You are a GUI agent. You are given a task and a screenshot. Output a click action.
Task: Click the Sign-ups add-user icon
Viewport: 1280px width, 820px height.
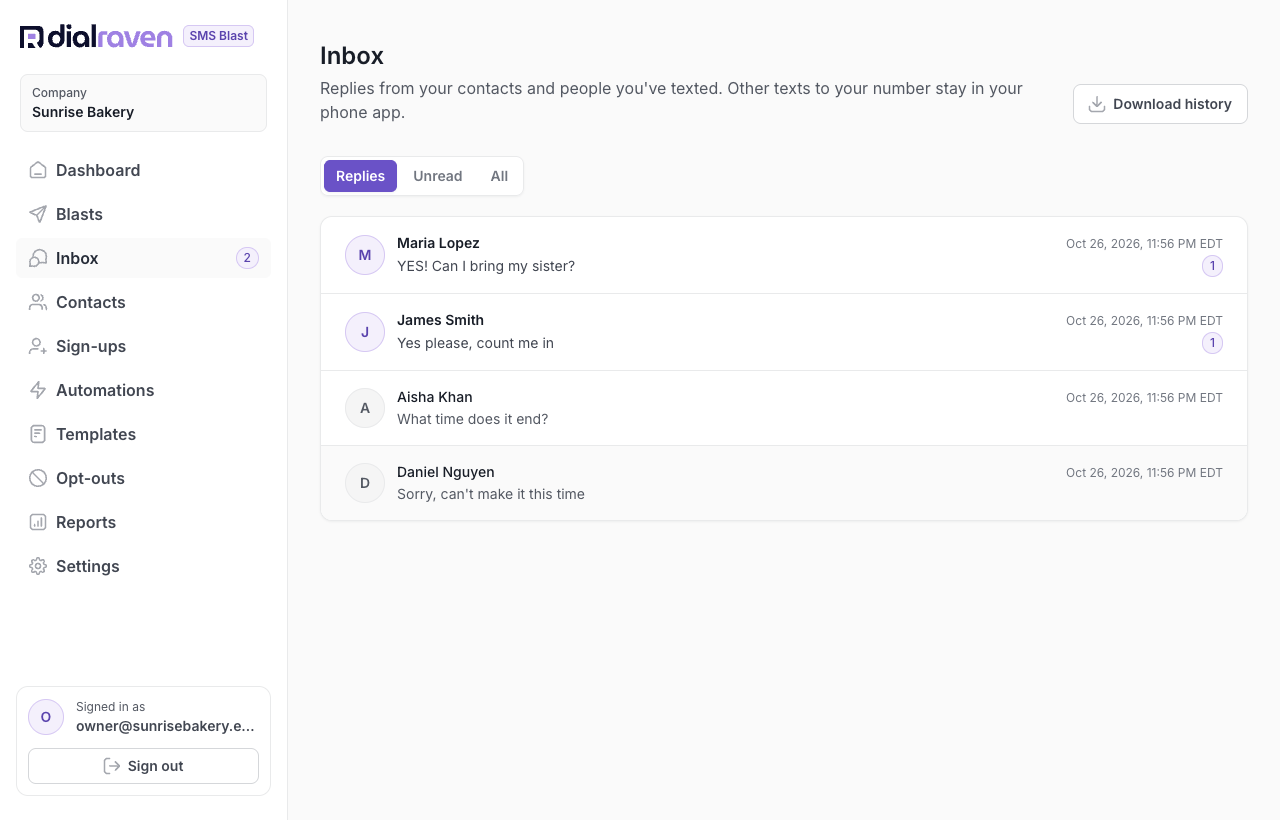click(38, 346)
